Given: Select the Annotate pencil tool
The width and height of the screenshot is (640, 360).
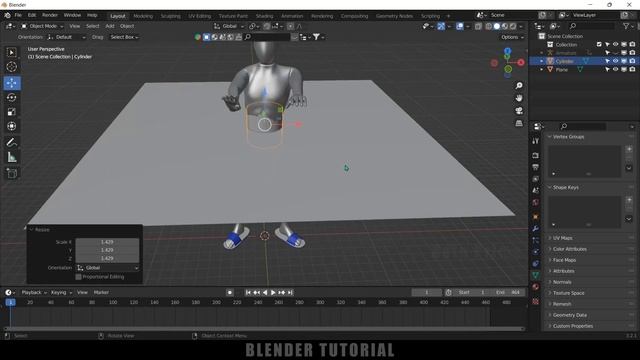Looking at the screenshot, I should pyautogui.click(x=11, y=142).
